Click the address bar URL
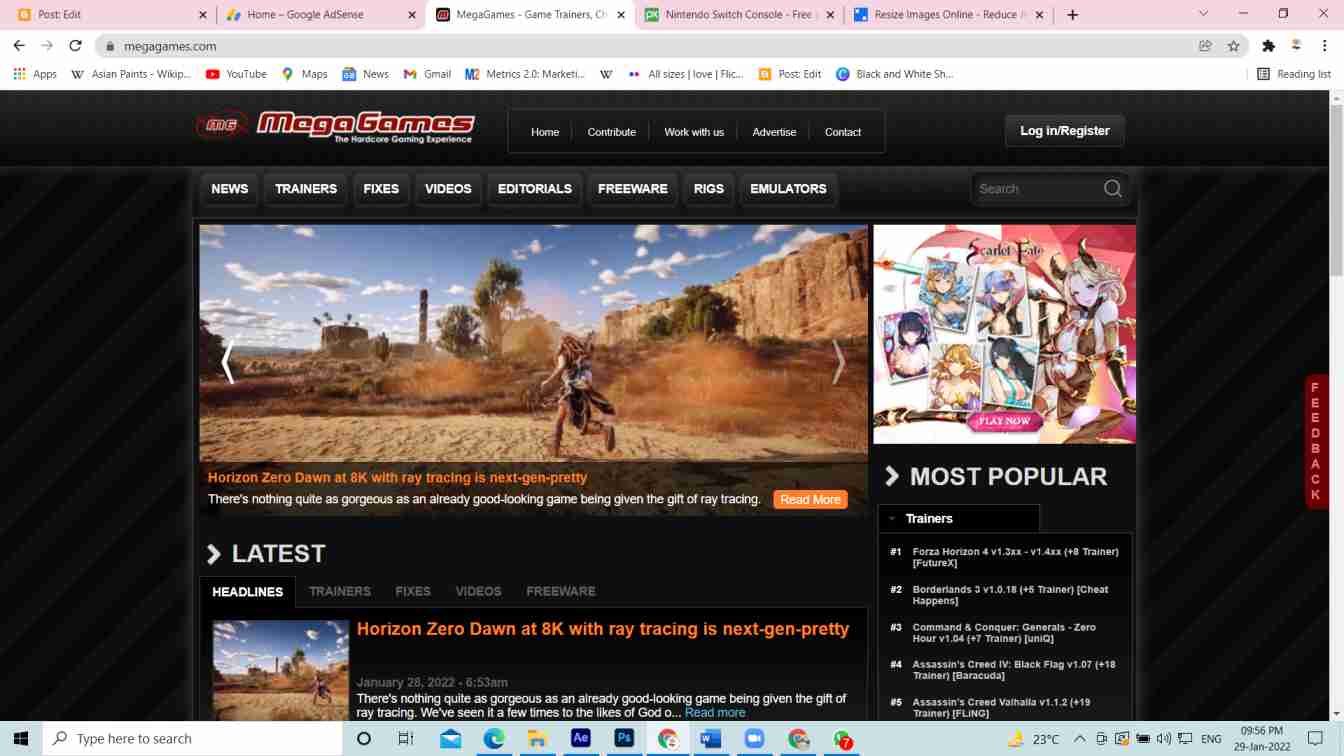This screenshot has height=756, width=1344. [170, 46]
